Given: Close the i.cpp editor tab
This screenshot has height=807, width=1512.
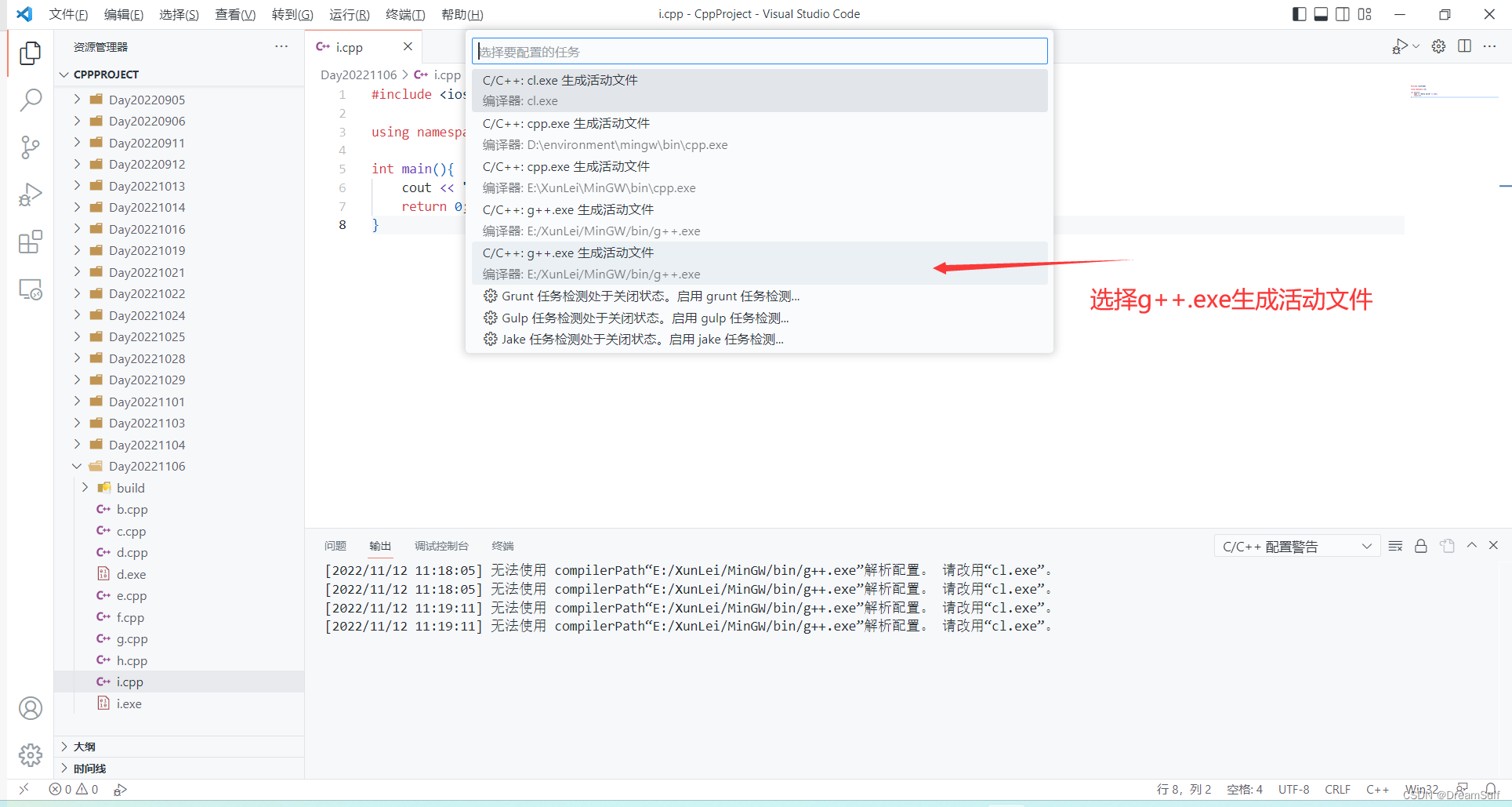Looking at the screenshot, I should (x=408, y=46).
